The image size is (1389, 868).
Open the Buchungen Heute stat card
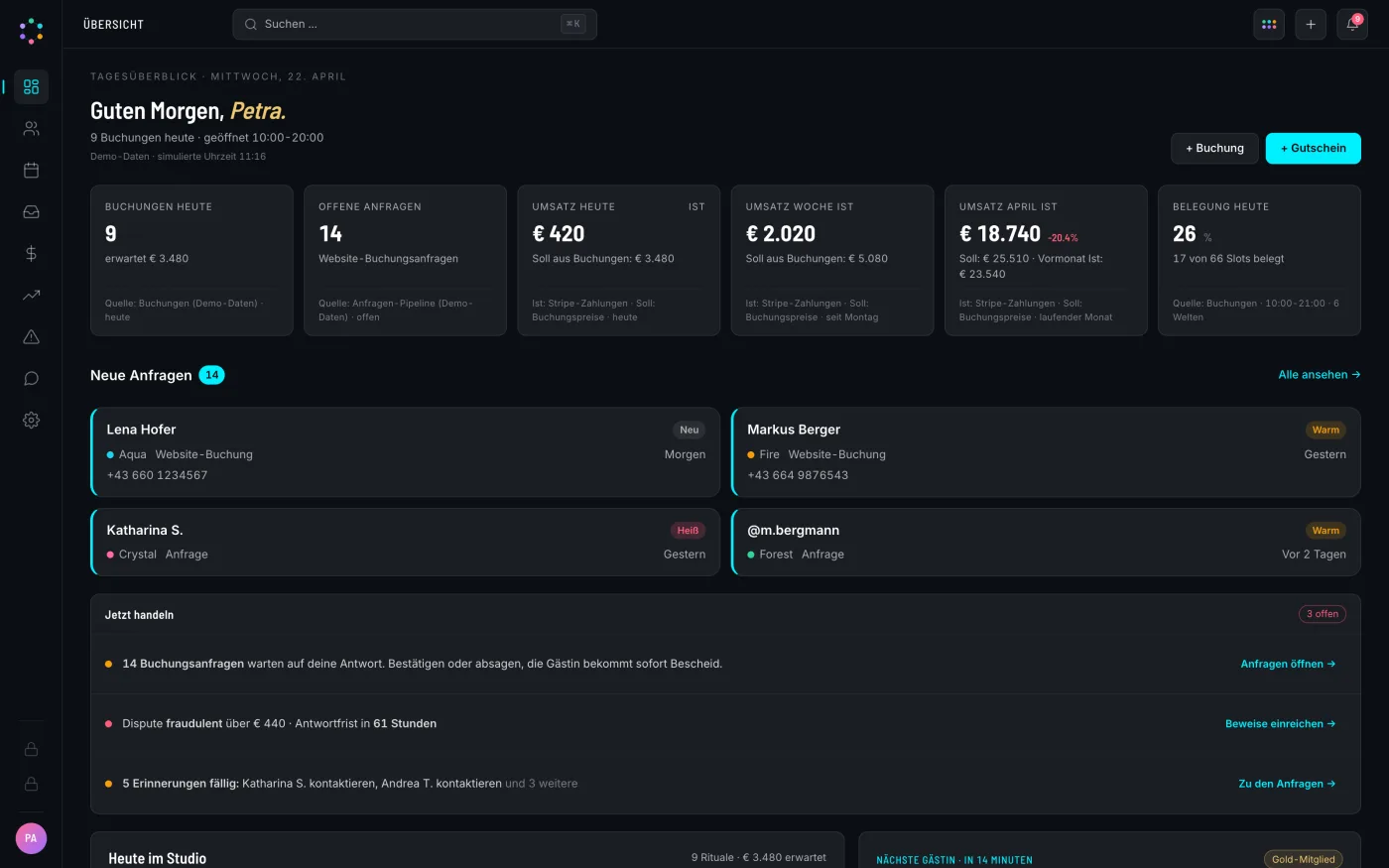(191, 261)
